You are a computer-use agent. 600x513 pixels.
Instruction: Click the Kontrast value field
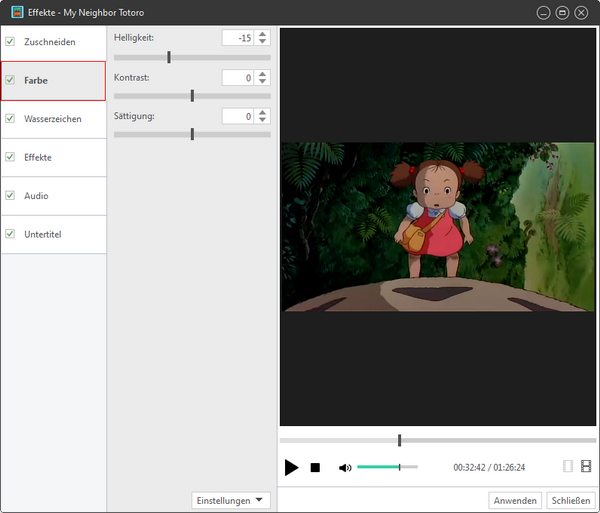pyautogui.click(x=238, y=78)
